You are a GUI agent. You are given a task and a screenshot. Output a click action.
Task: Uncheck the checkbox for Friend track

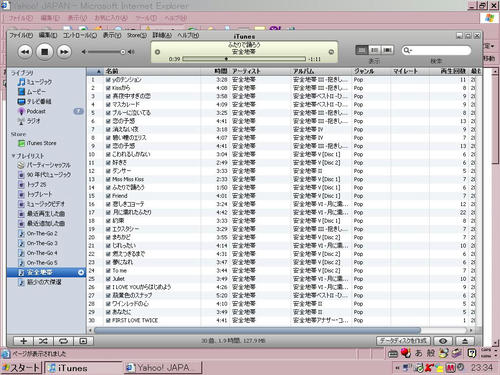[x=108, y=196]
